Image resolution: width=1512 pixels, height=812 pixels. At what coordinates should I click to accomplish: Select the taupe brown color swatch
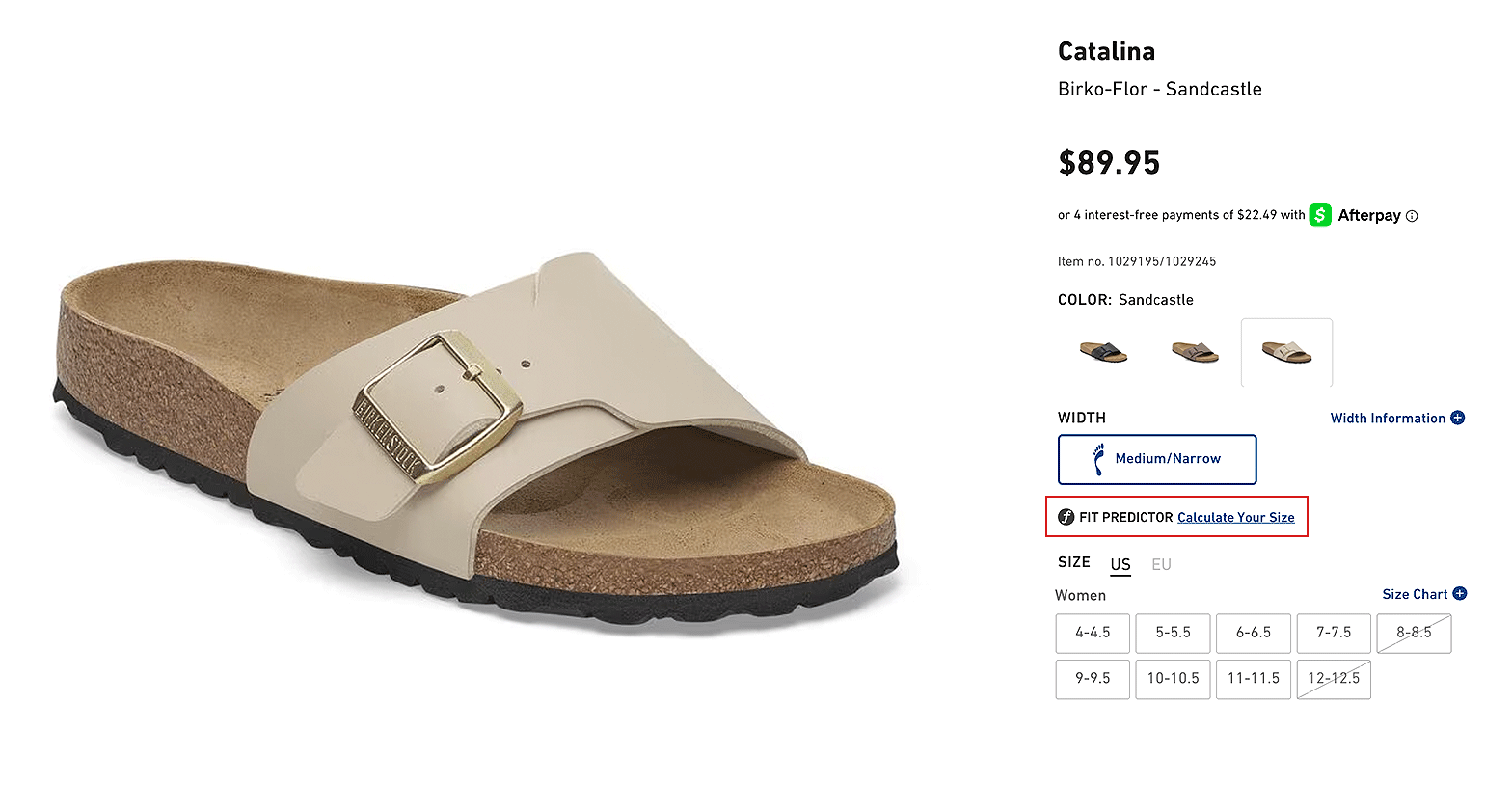1195,352
